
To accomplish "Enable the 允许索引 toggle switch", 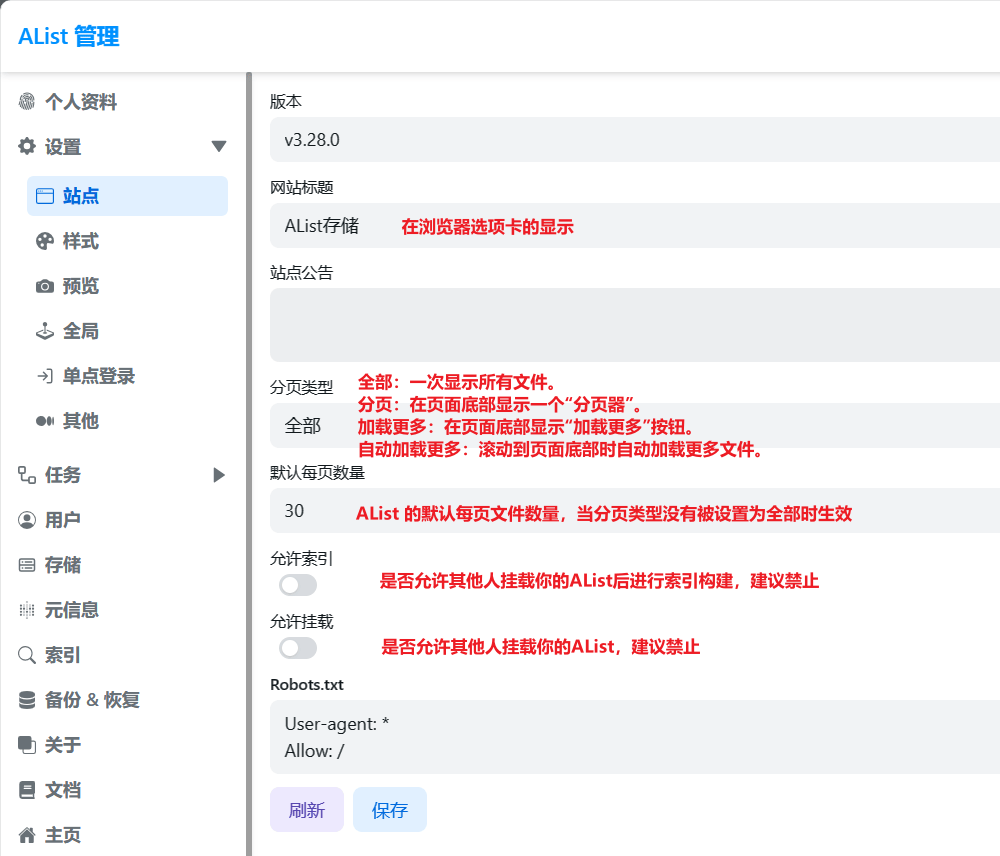I will click(298, 585).
